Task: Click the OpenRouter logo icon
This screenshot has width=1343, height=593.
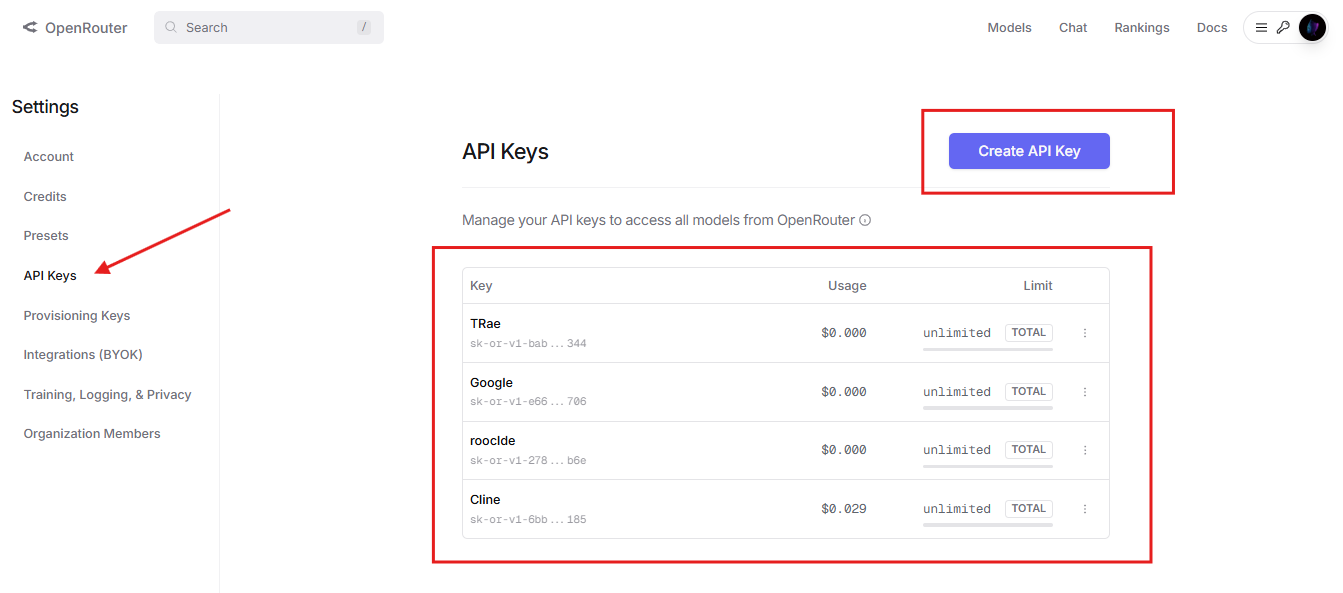Action: click(30, 28)
